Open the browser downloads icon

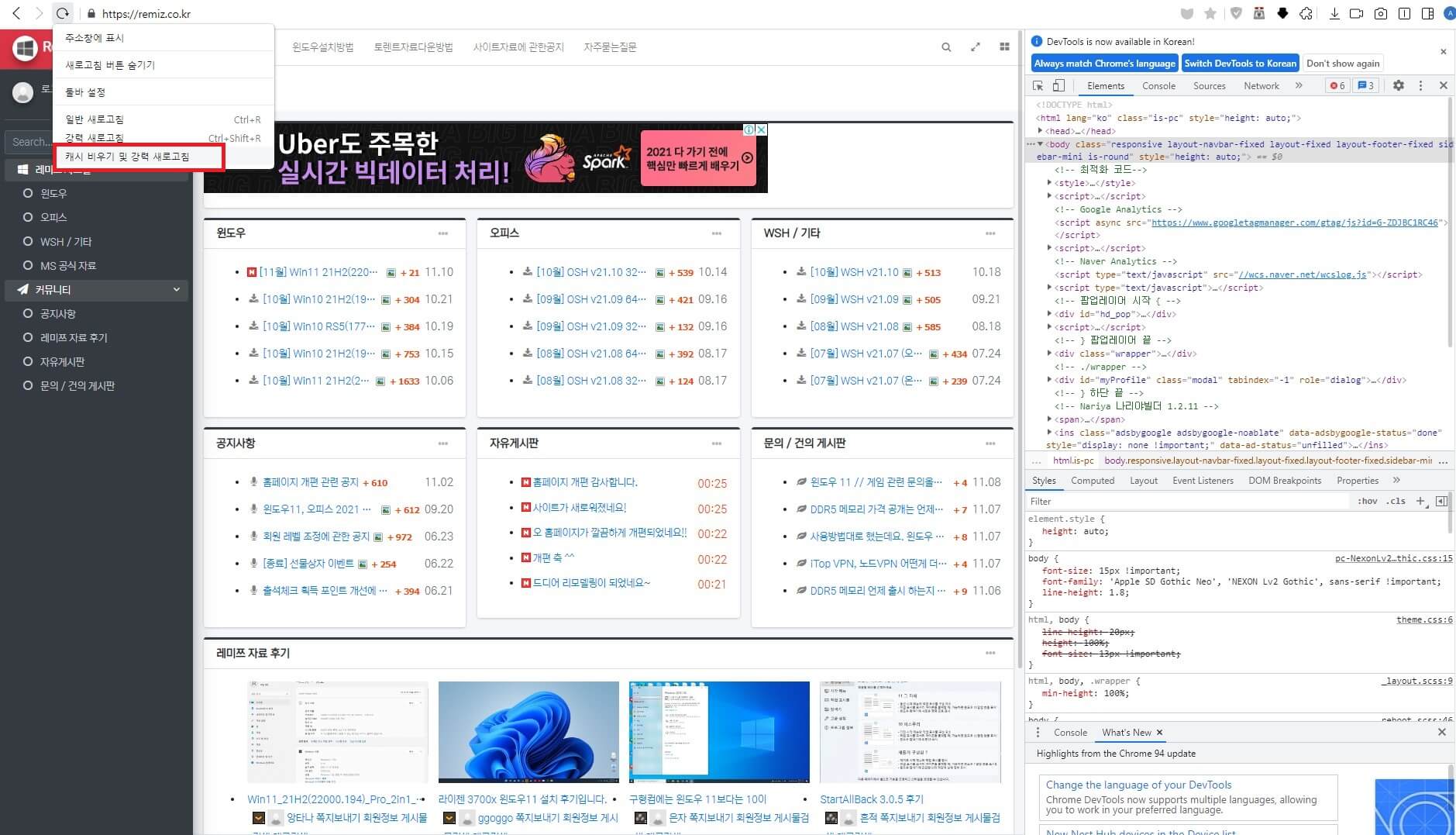click(1334, 13)
